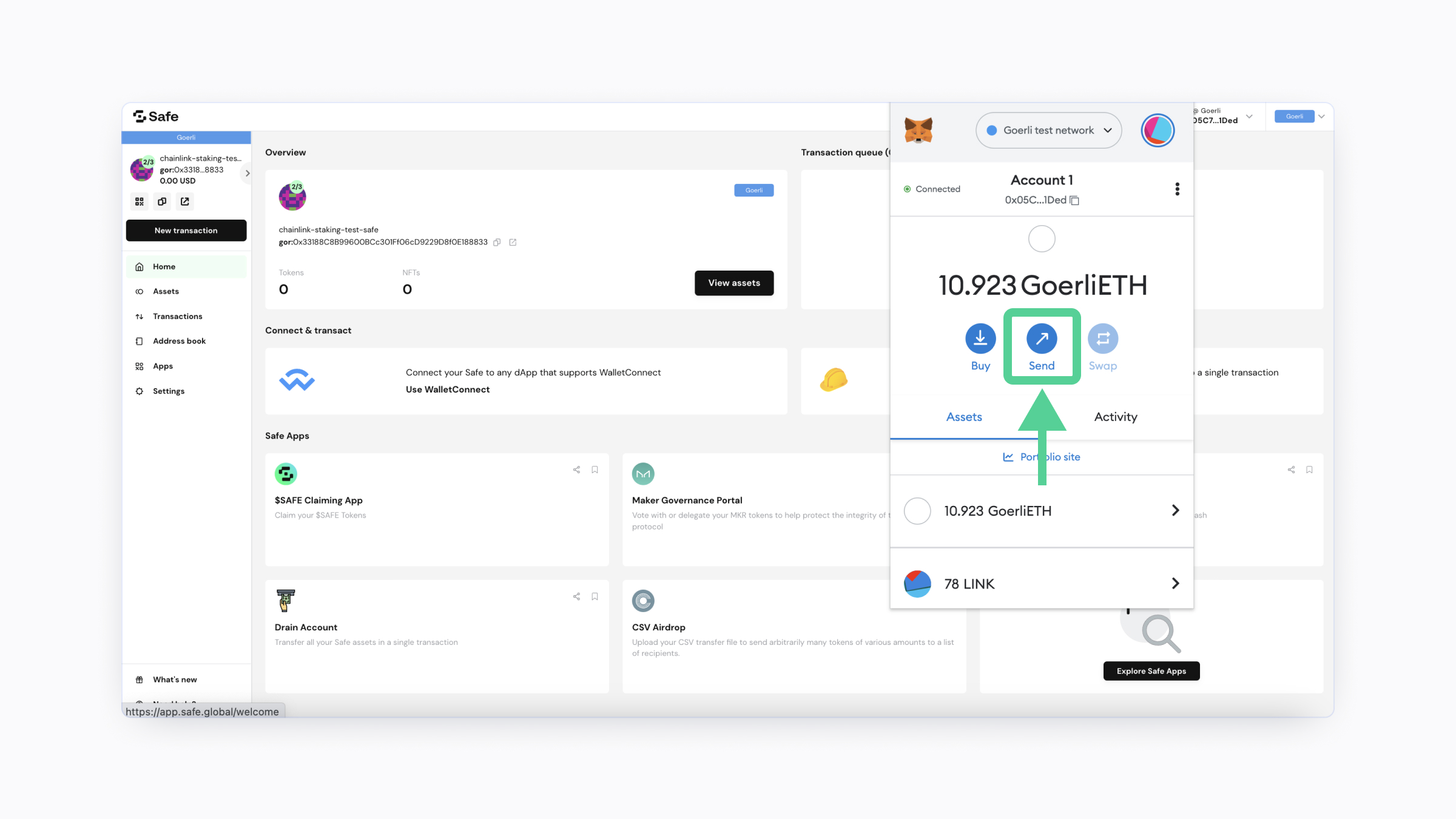Click the Safe avatar in Overview
Screen dimensions: 1456x819
coord(292,196)
